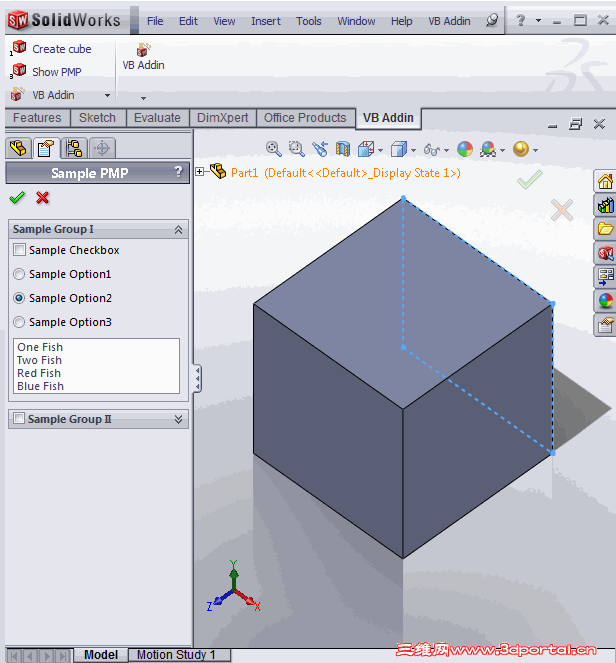Click the Display Style cube icon
The height and width of the screenshot is (663, 616).
point(399,149)
